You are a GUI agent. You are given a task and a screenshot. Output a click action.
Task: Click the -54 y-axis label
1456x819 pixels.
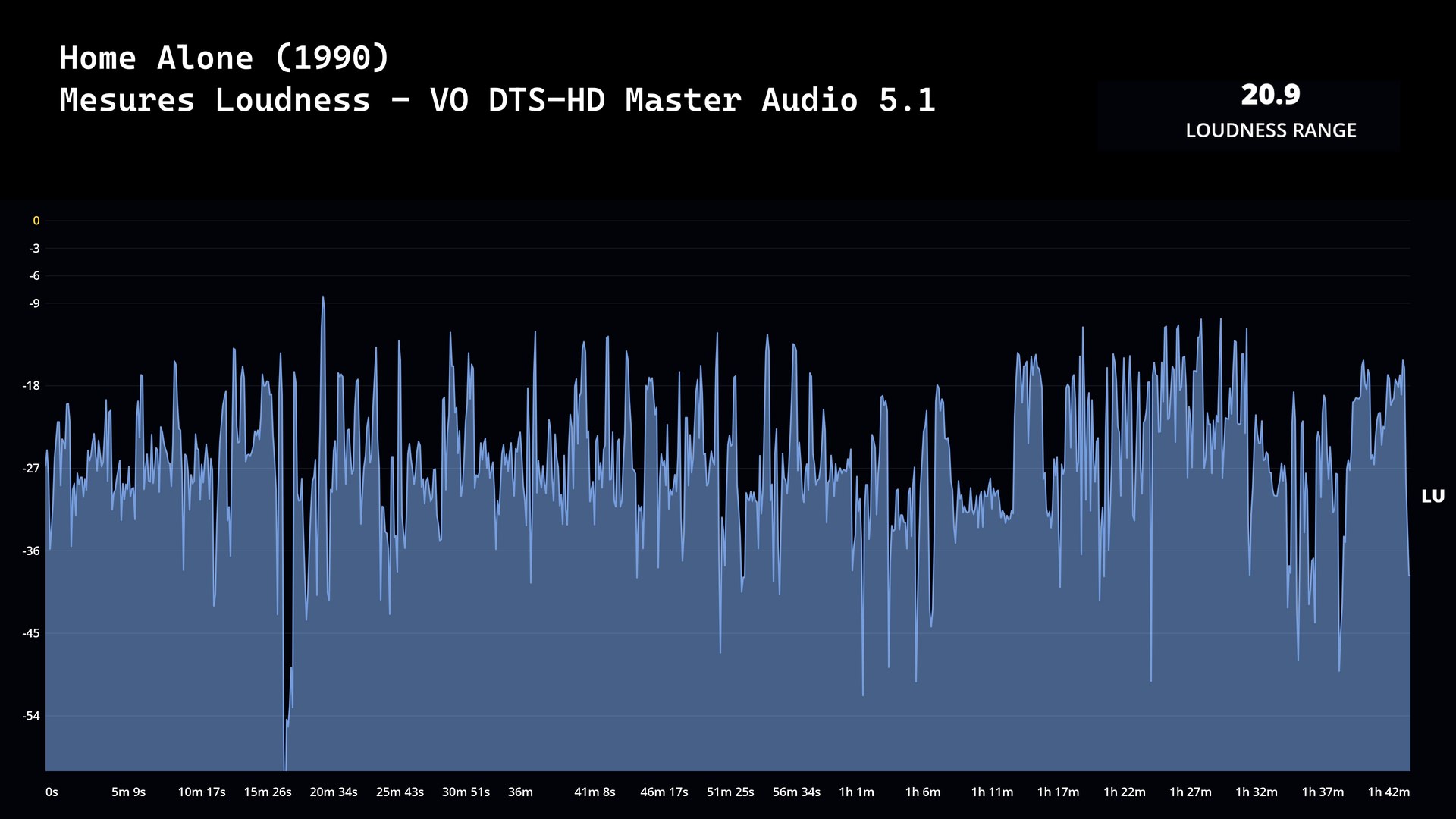pyautogui.click(x=31, y=716)
